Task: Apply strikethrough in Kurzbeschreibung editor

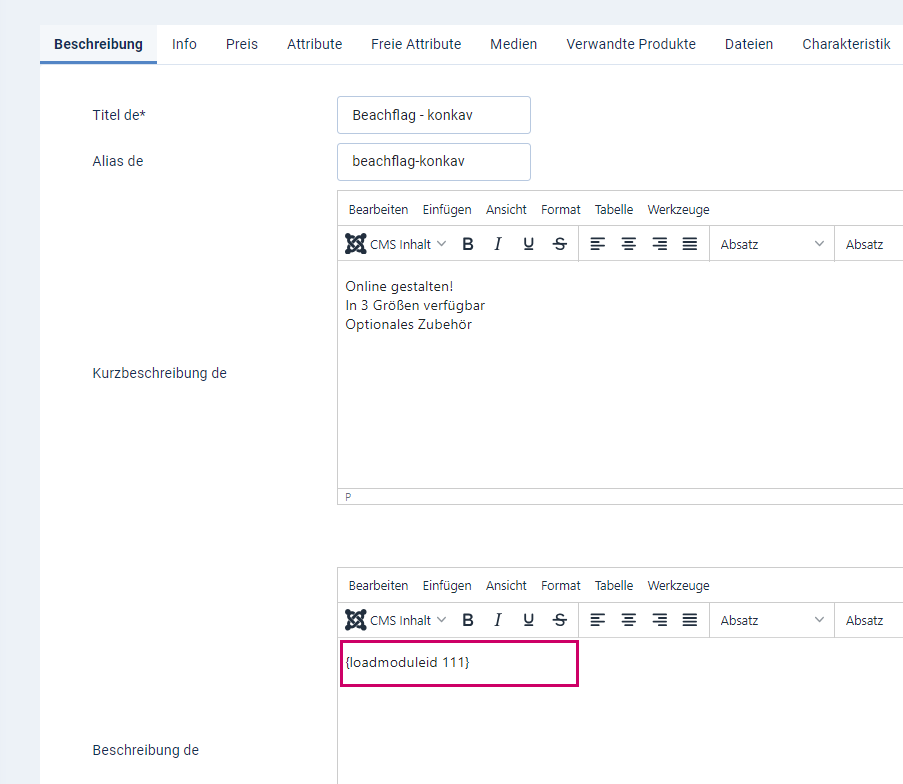Action: [559, 244]
